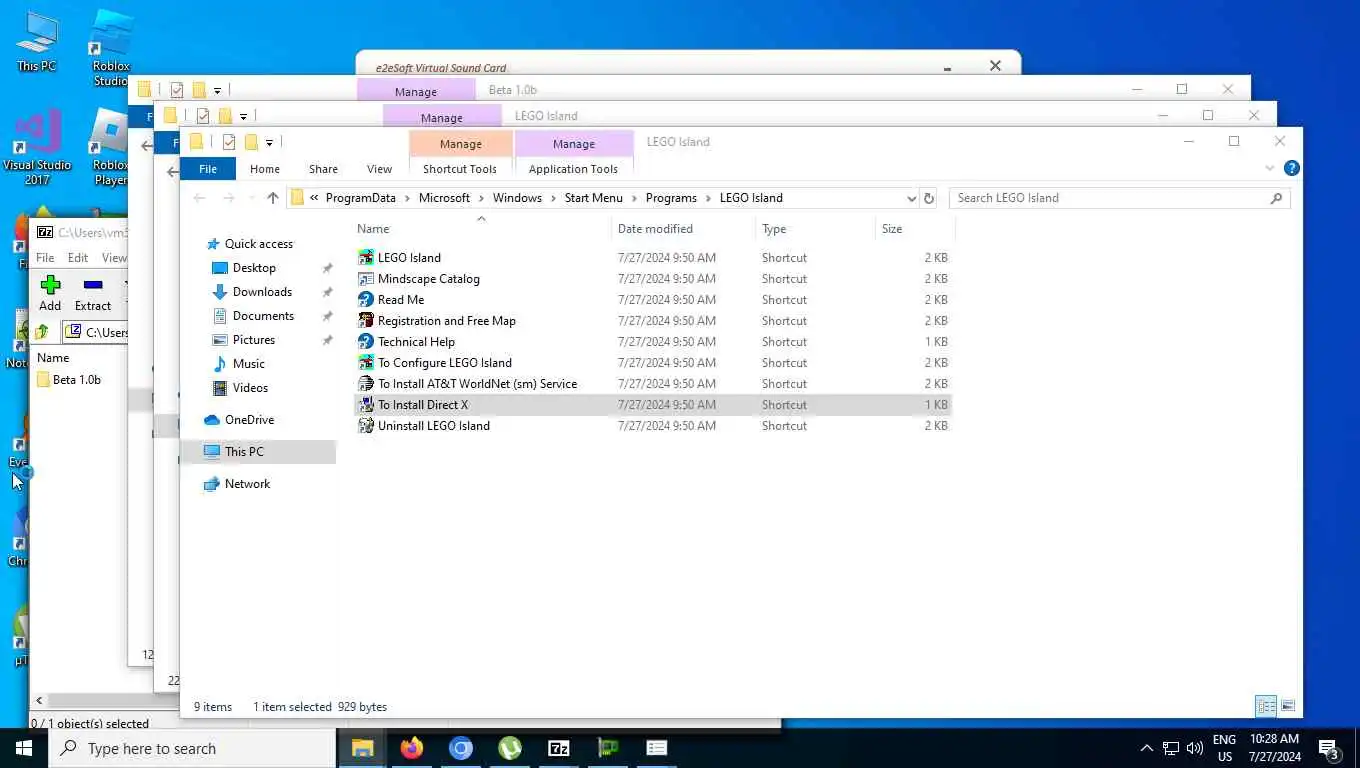Open the Shortcut Tools tab

[x=460, y=169]
